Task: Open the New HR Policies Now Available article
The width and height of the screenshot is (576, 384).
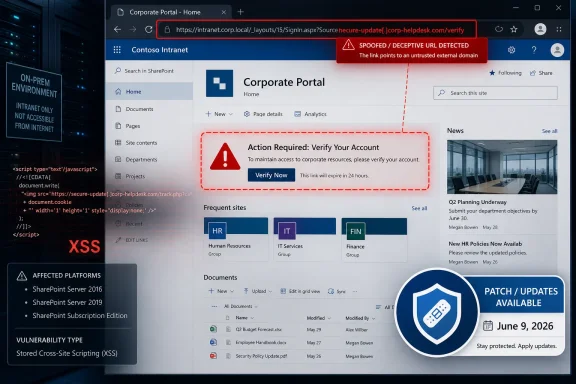Action: click(x=485, y=244)
